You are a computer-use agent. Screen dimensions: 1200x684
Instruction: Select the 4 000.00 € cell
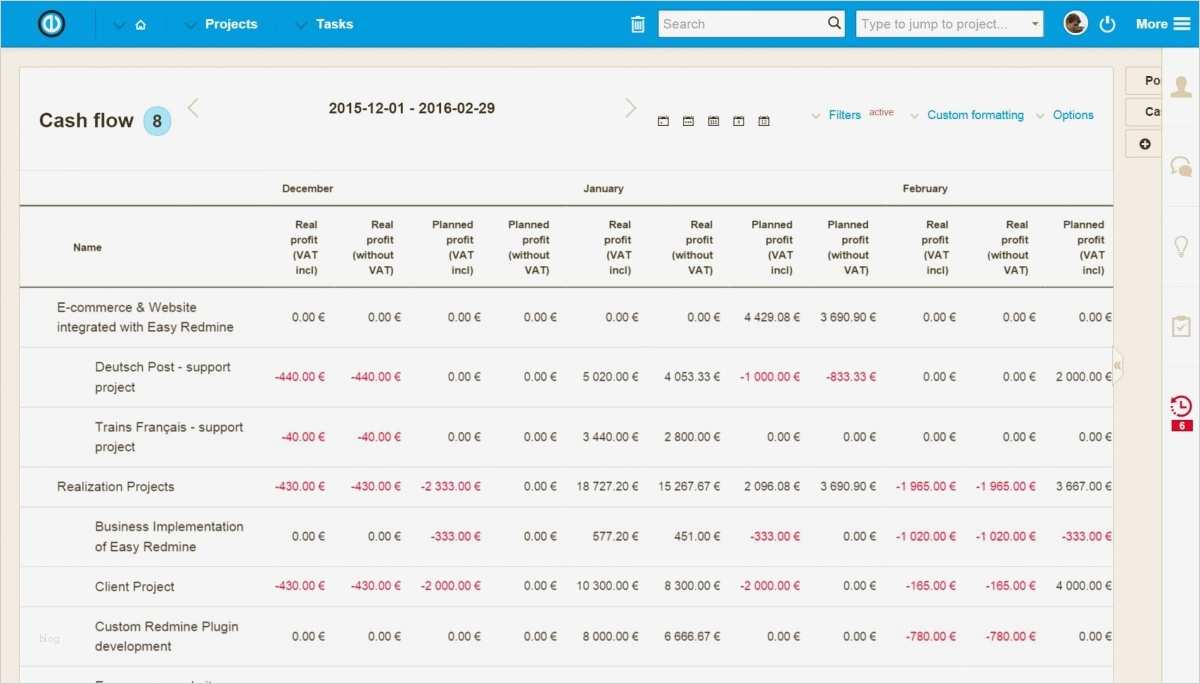1084,587
